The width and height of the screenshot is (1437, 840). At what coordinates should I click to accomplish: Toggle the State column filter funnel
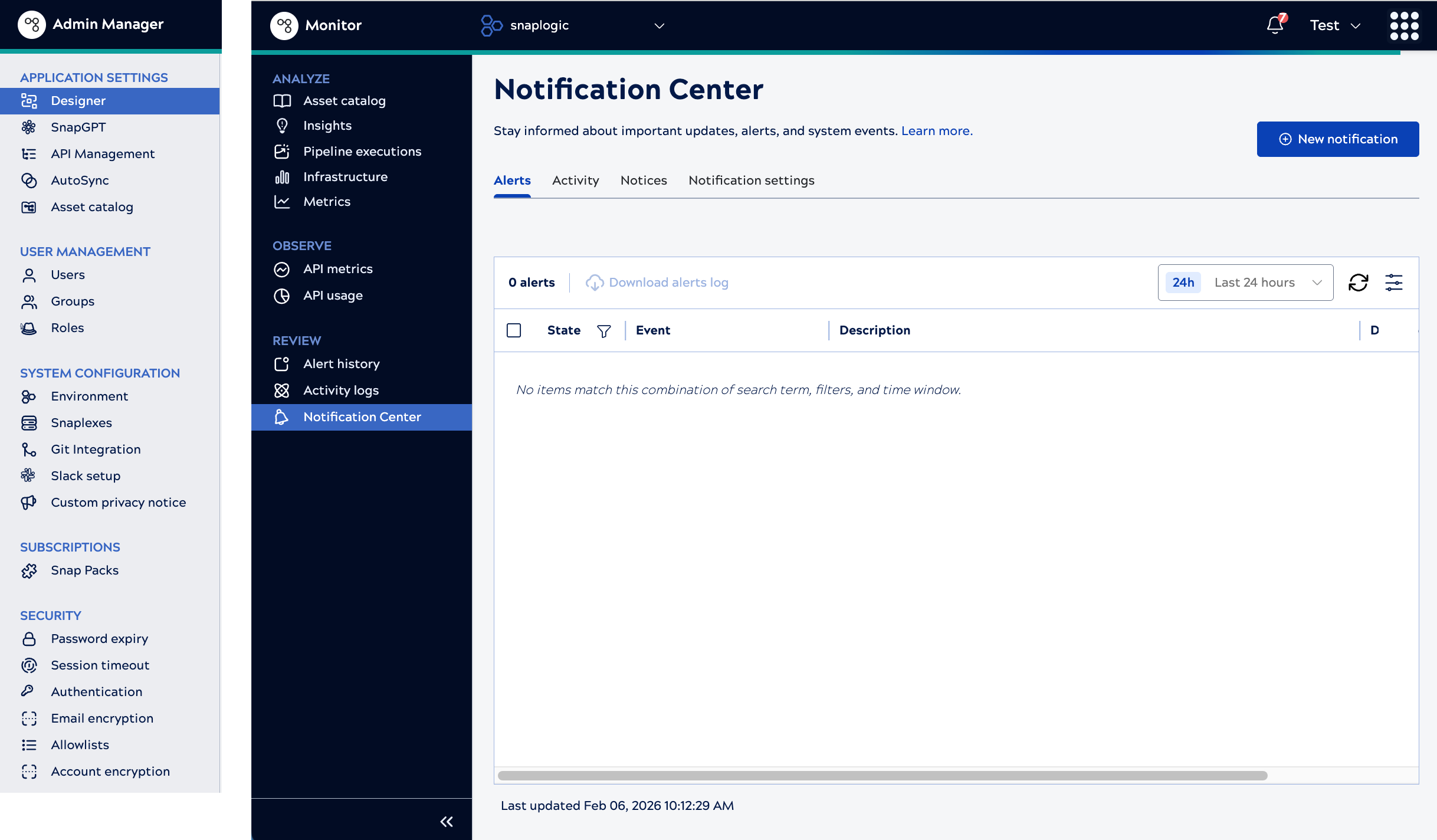603,331
